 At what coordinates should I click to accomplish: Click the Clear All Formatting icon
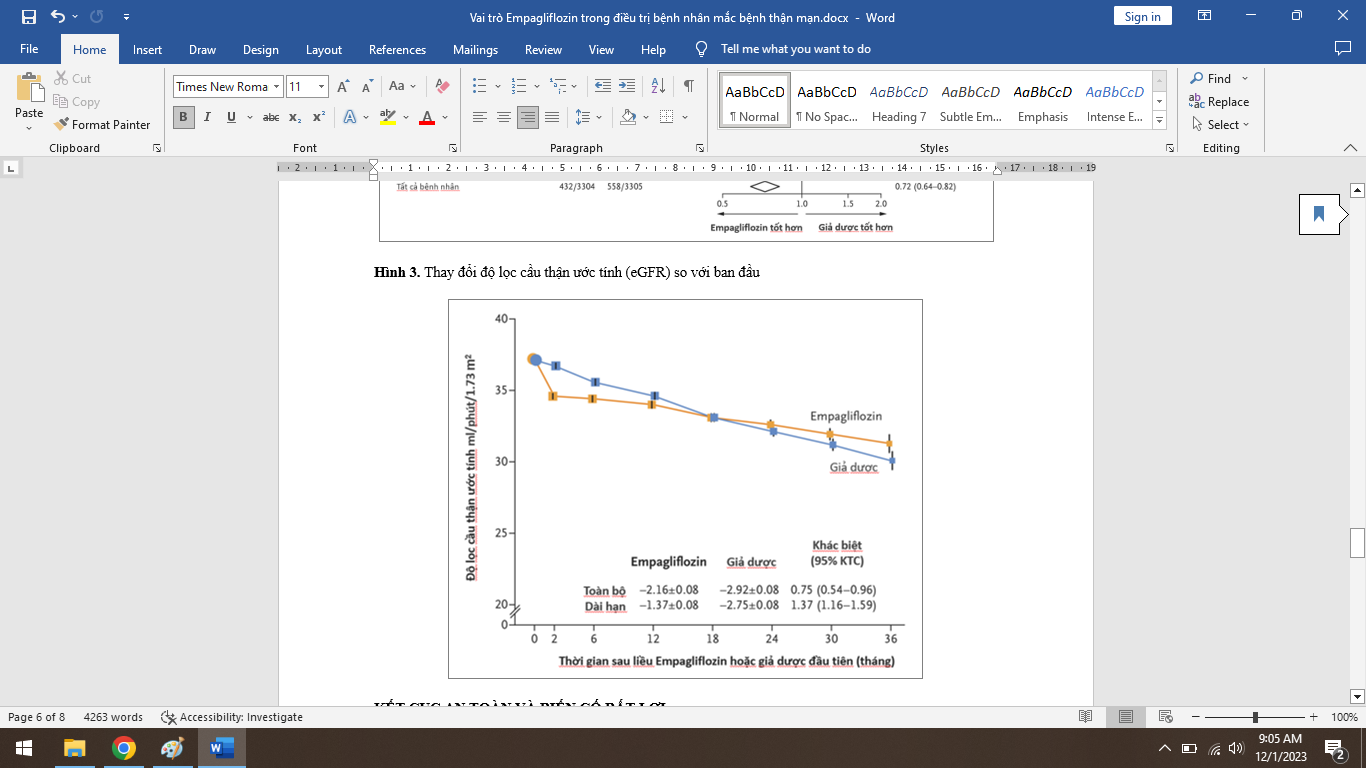pyautogui.click(x=442, y=87)
